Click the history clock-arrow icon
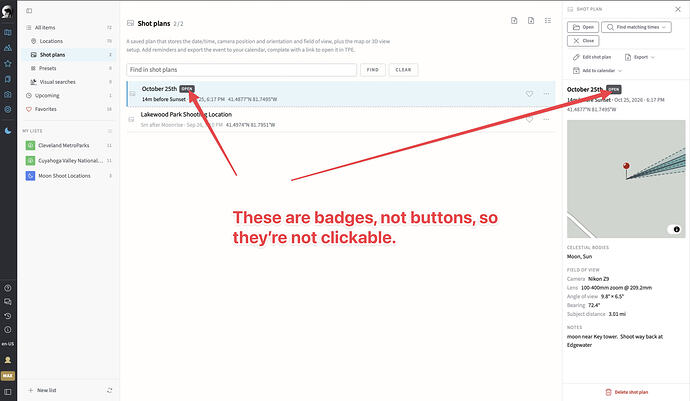Viewport: 690px width, 401px height. pos(8,316)
